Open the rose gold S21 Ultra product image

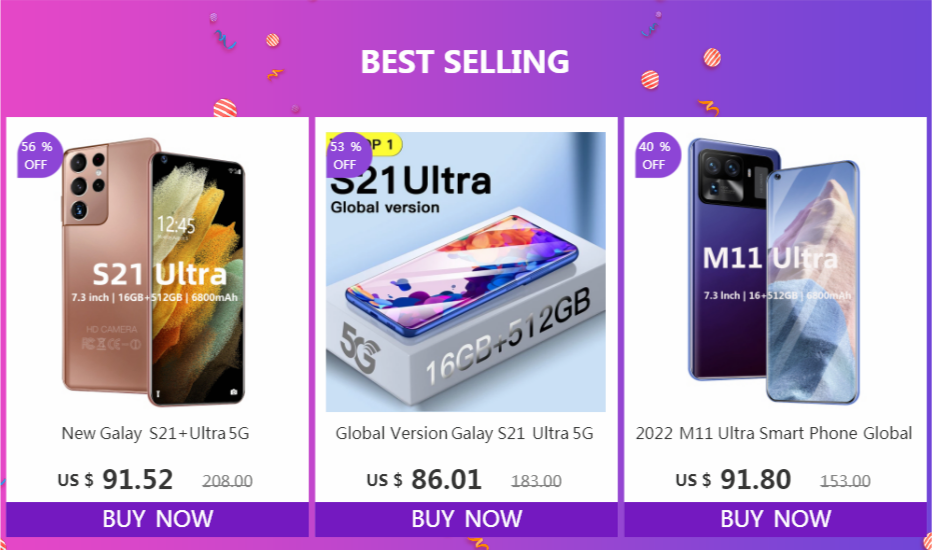tap(156, 272)
